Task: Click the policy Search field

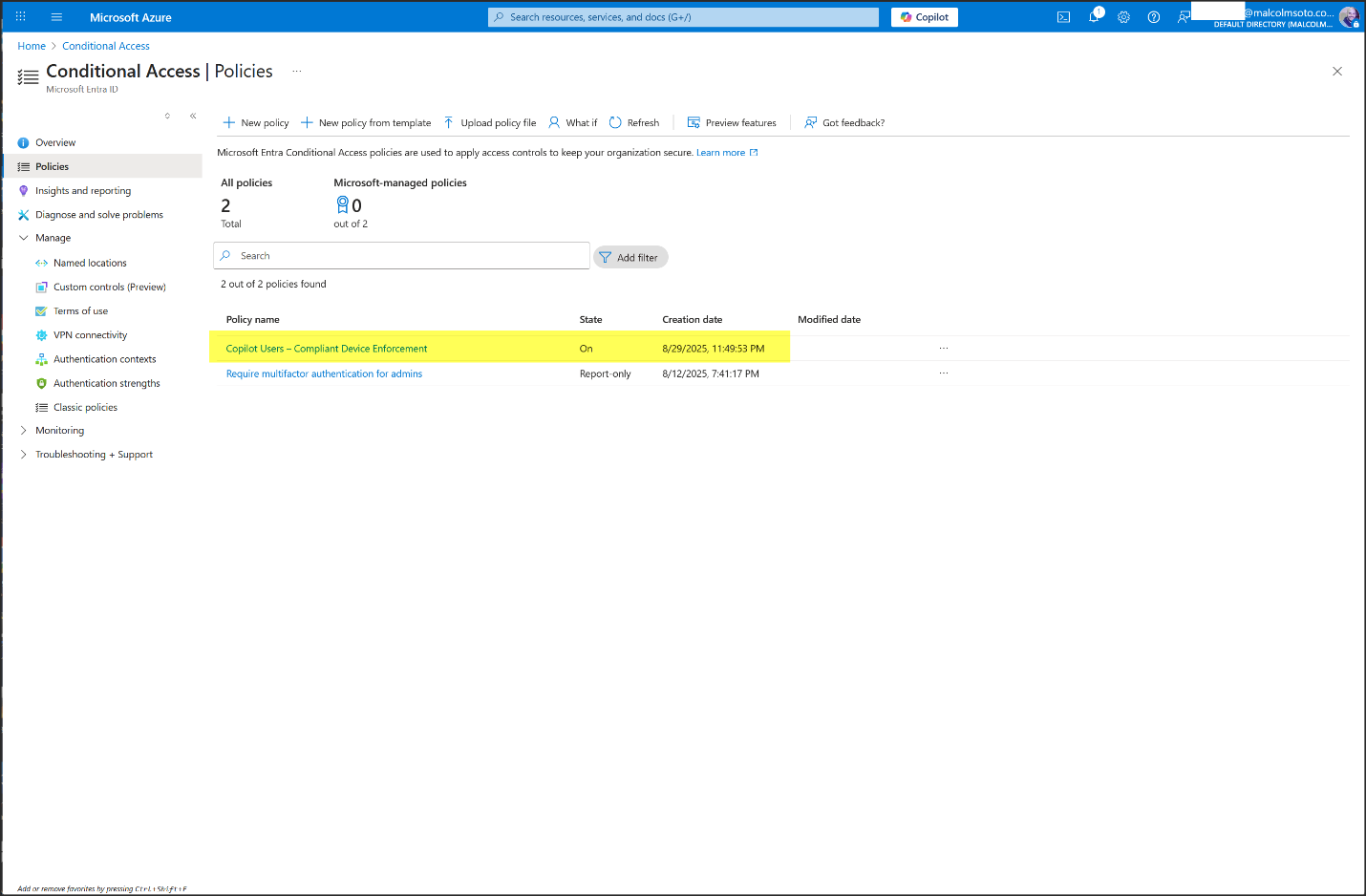Action: click(401, 256)
